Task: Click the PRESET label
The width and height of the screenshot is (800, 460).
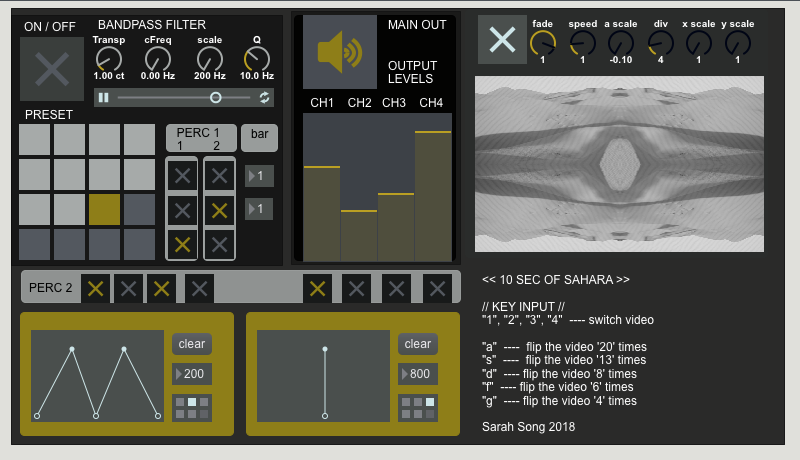Action: click(49, 115)
